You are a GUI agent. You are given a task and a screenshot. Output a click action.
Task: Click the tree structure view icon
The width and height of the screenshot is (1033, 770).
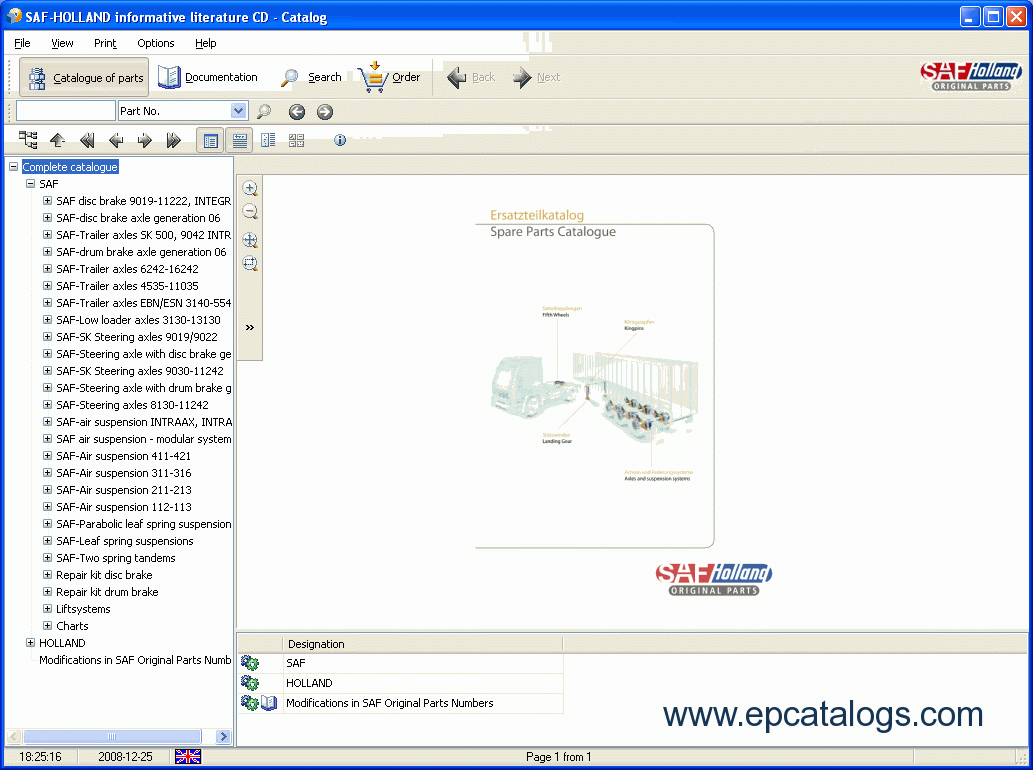[x=28, y=140]
